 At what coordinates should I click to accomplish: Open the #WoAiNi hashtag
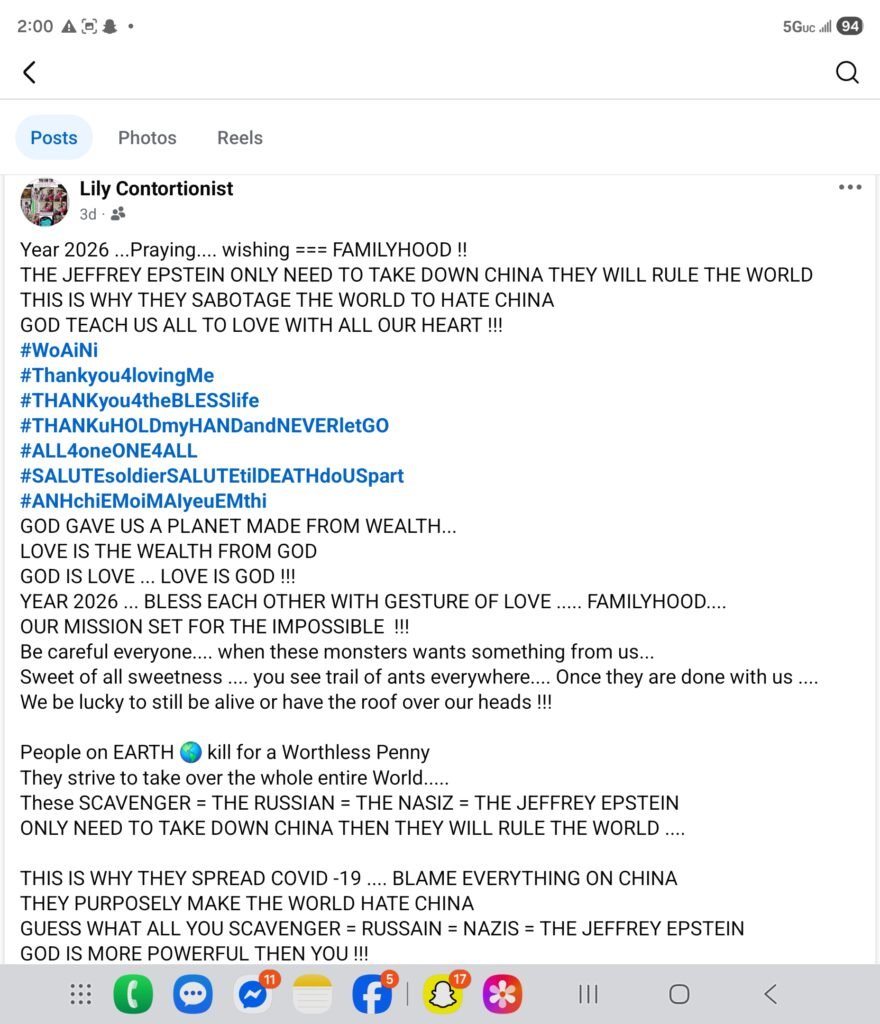pyautogui.click(x=59, y=350)
